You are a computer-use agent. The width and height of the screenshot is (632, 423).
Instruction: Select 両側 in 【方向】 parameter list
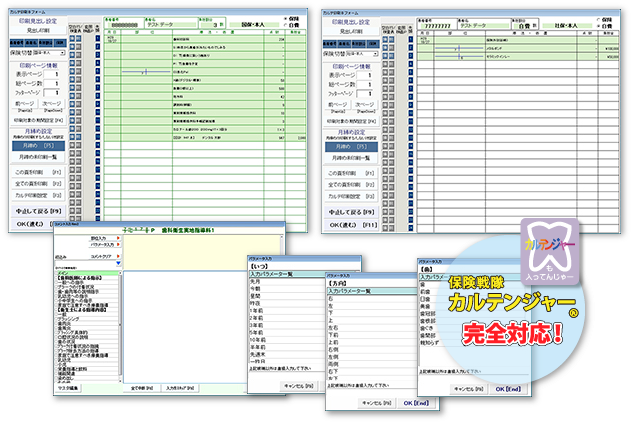371,364
